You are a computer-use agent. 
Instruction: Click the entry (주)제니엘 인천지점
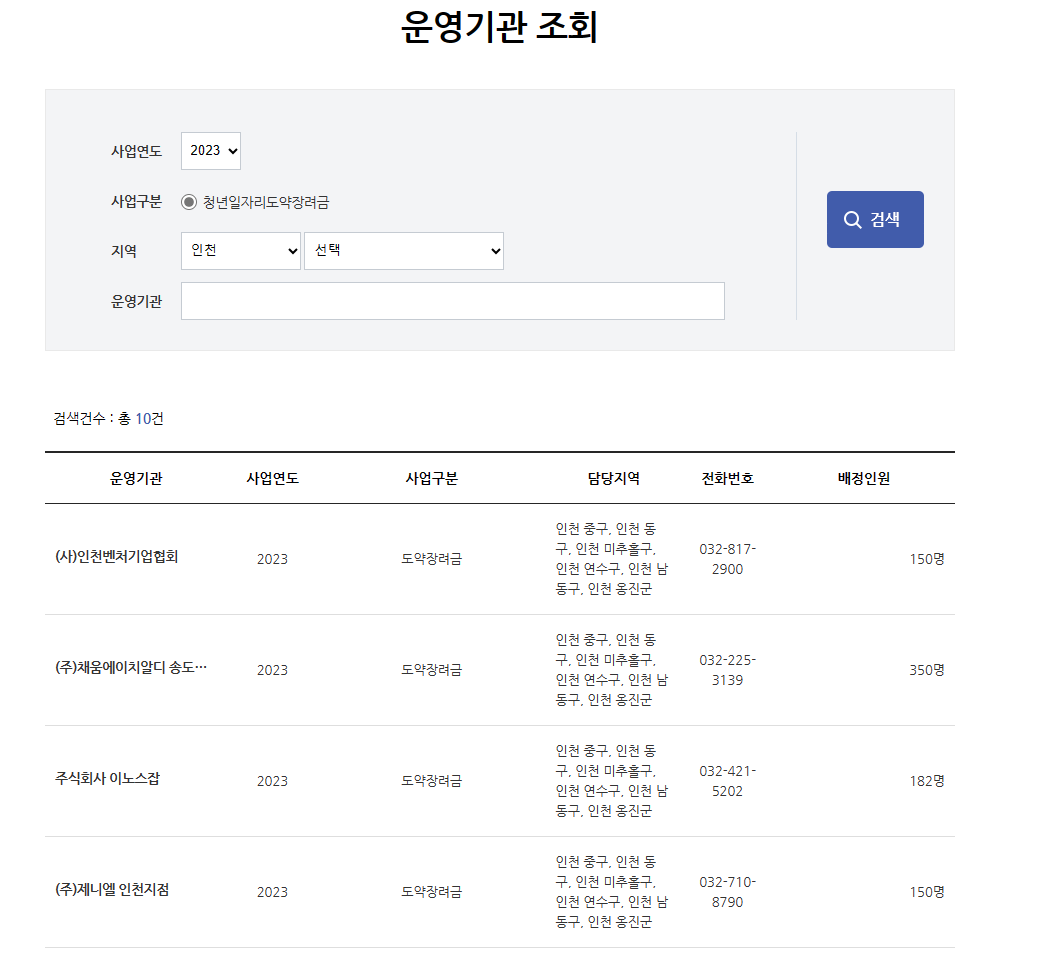(115, 891)
